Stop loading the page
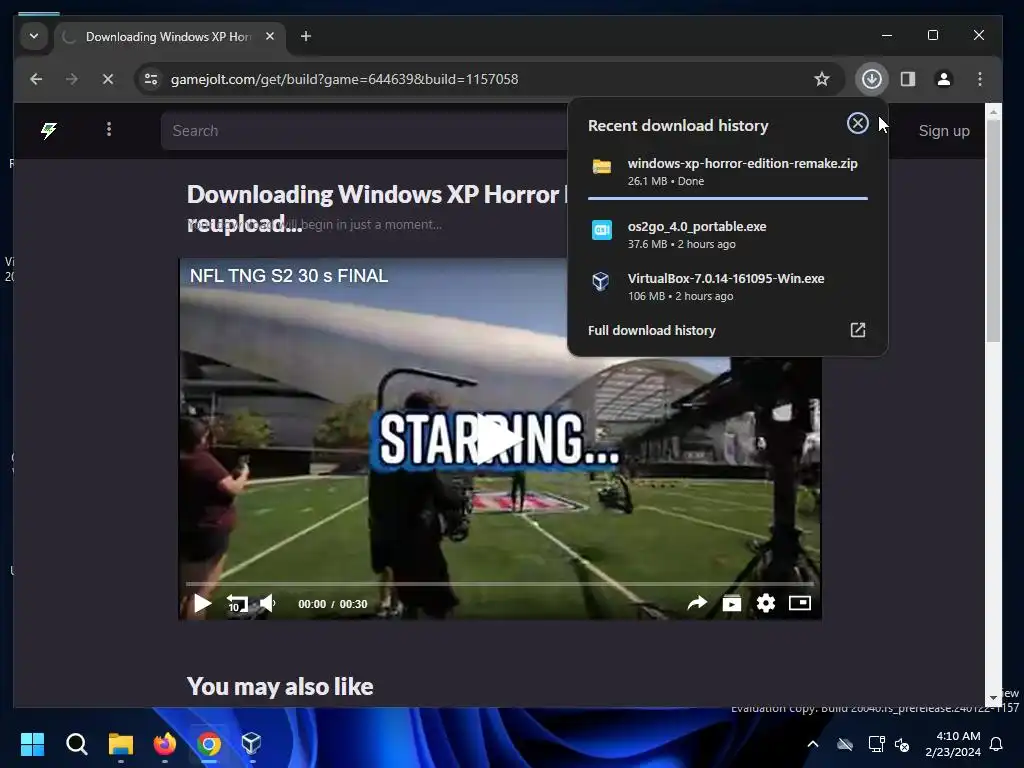This screenshot has height=768, width=1024. [x=108, y=79]
